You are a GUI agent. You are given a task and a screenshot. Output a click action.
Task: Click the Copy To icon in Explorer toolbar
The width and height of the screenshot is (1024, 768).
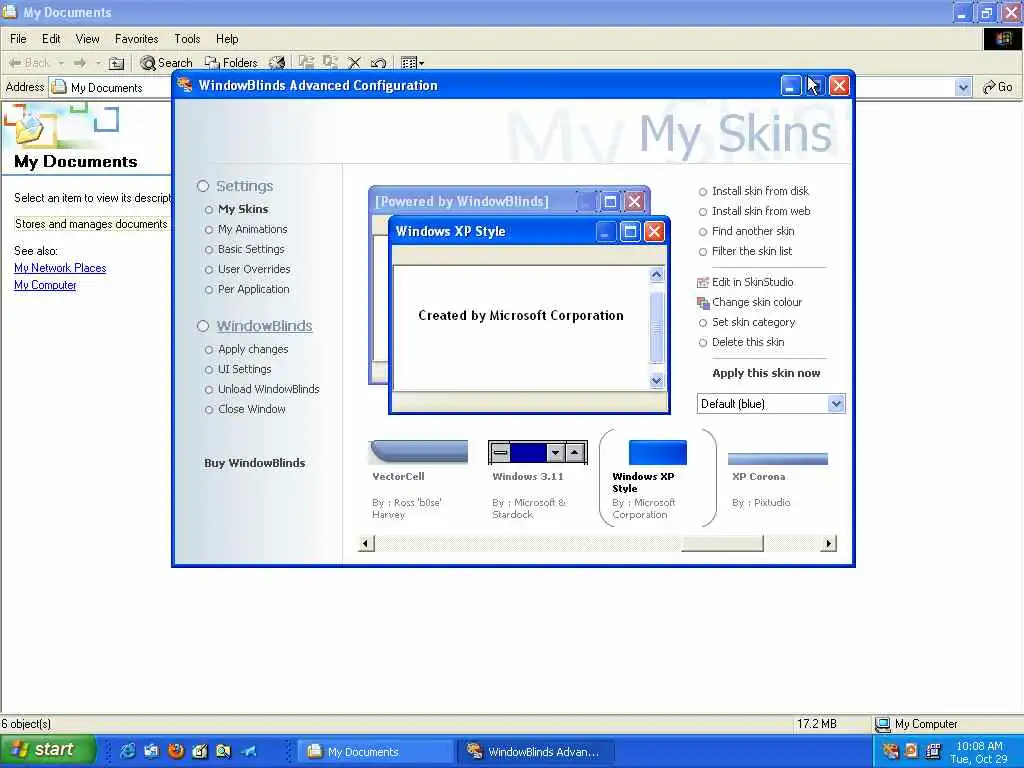[x=330, y=62]
